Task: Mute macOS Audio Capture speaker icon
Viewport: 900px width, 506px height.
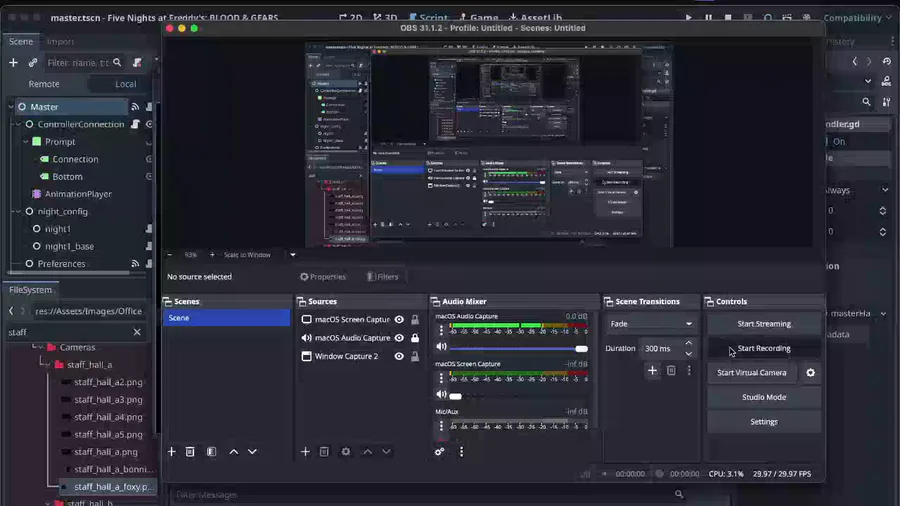Action: 441,347
